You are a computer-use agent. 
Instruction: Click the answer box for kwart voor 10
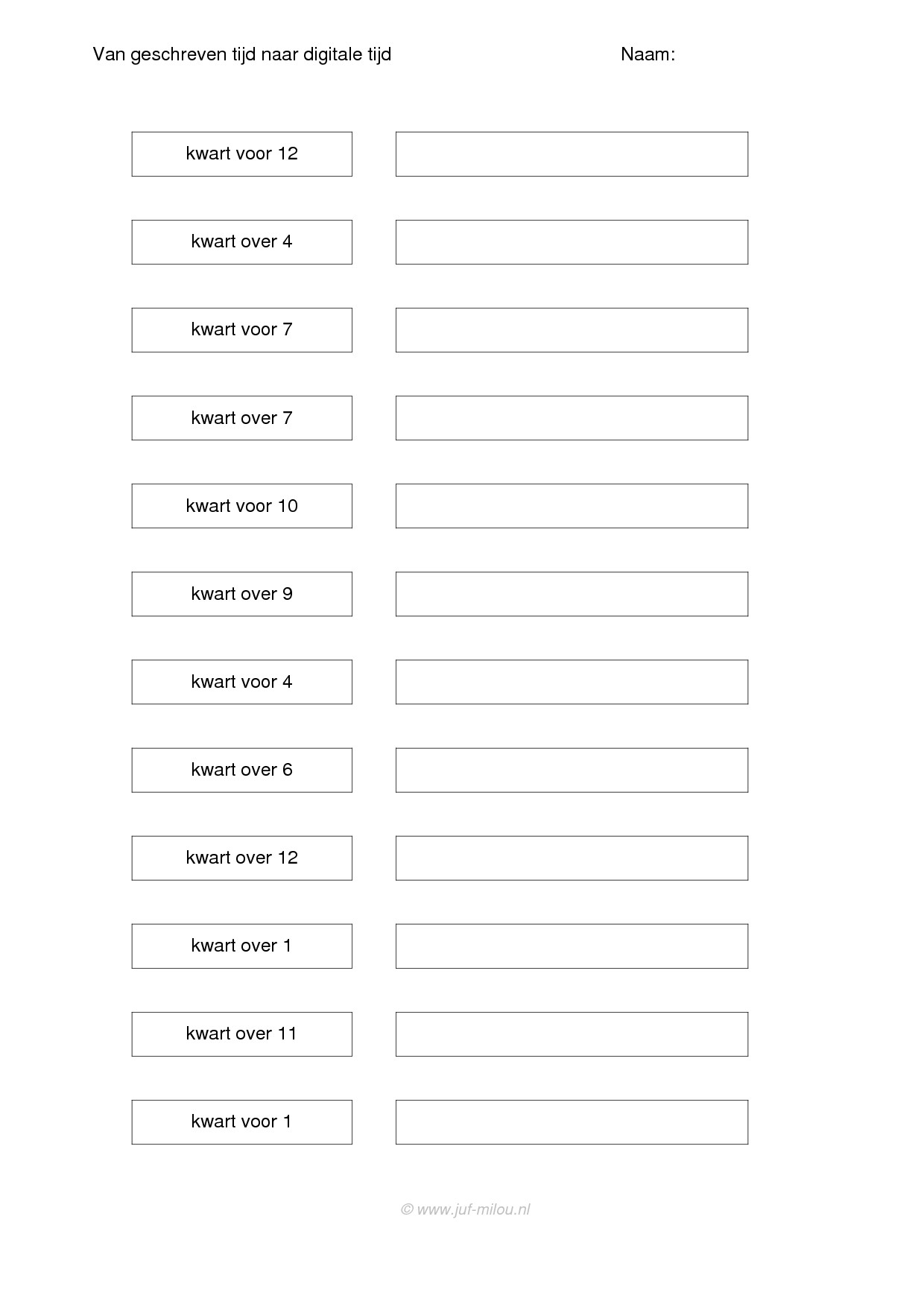572,506
